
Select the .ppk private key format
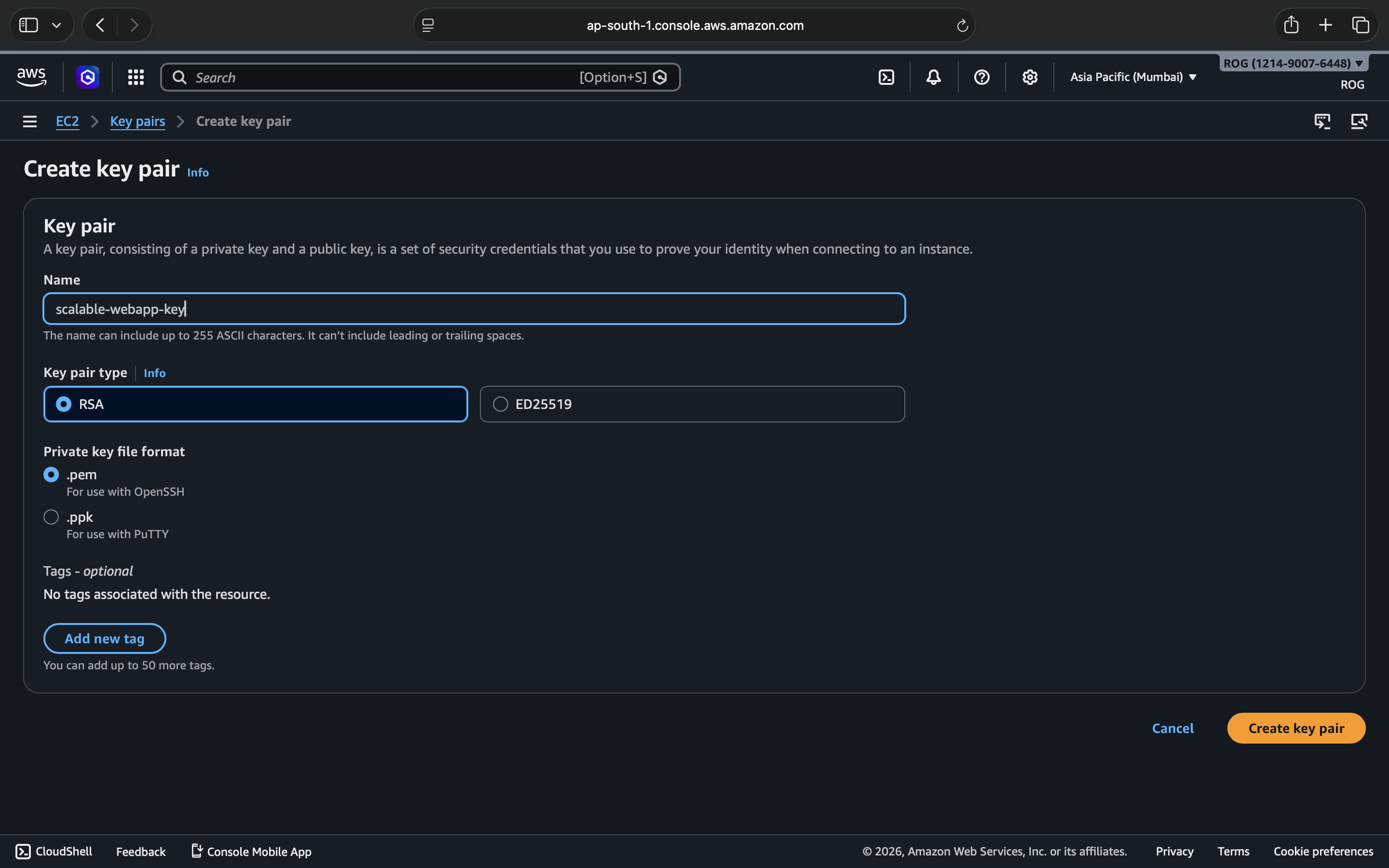[x=51, y=516]
